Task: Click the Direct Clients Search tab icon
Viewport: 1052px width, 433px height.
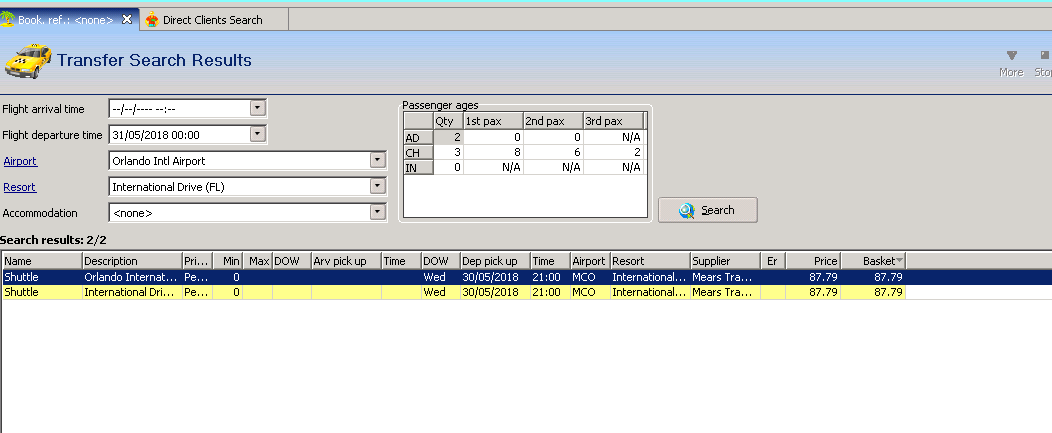Action: pos(152,19)
